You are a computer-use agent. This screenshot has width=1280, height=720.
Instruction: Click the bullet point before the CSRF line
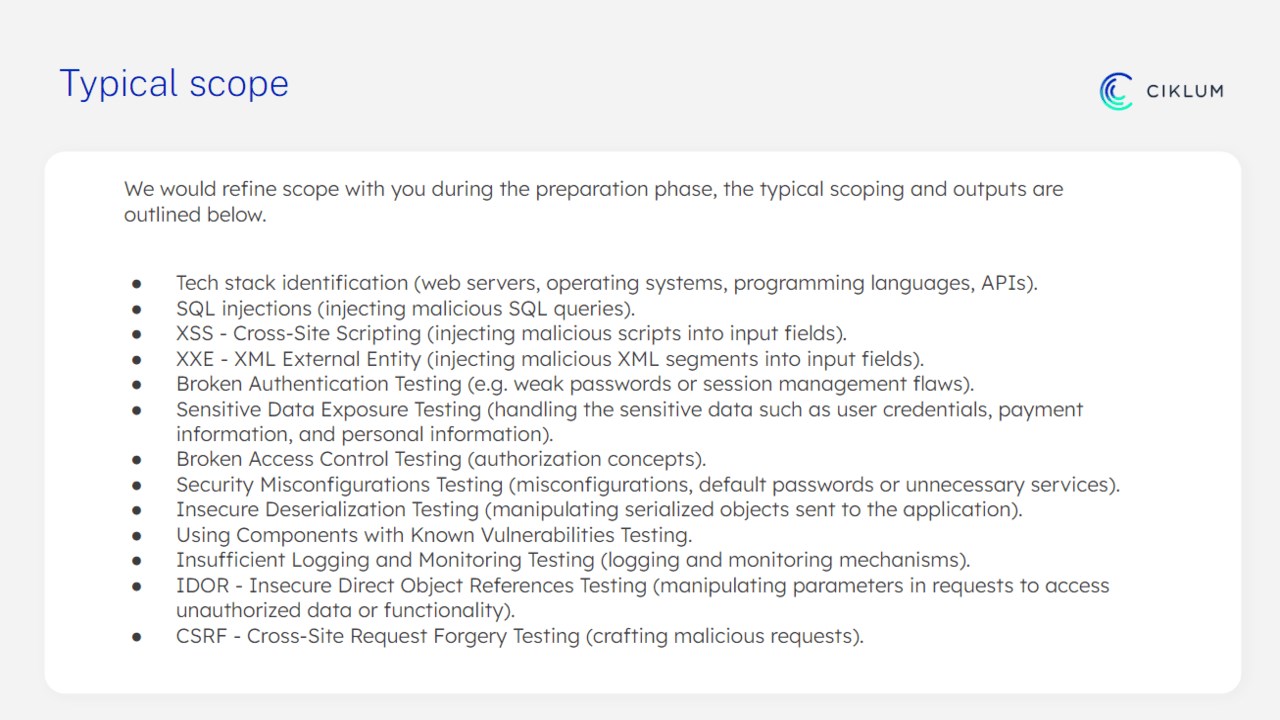(x=137, y=637)
